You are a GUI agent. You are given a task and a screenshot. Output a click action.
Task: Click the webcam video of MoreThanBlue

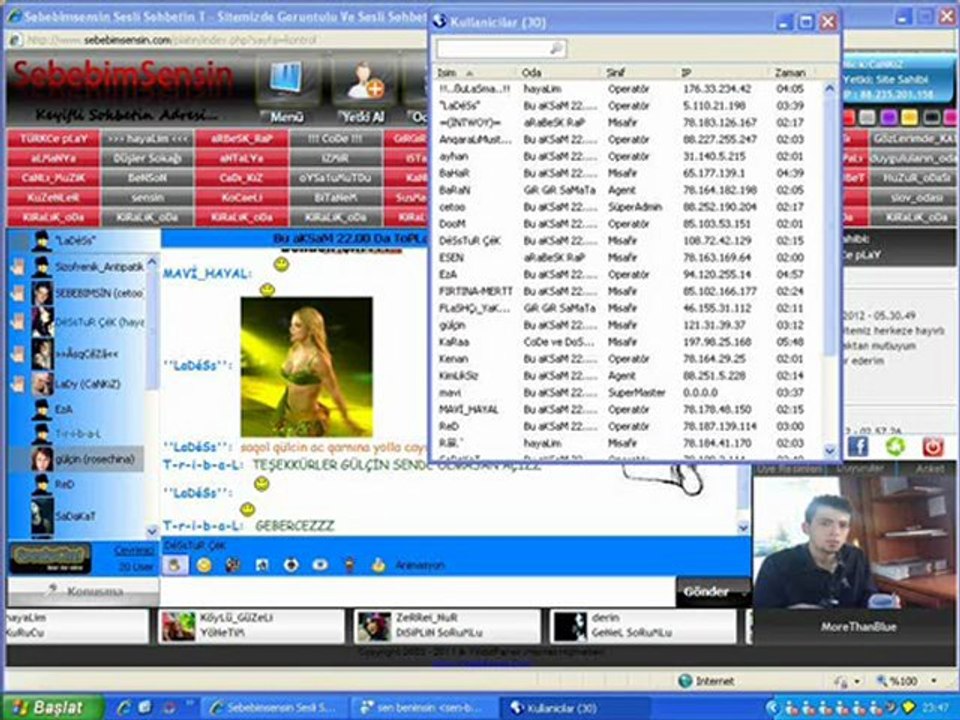pos(853,542)
